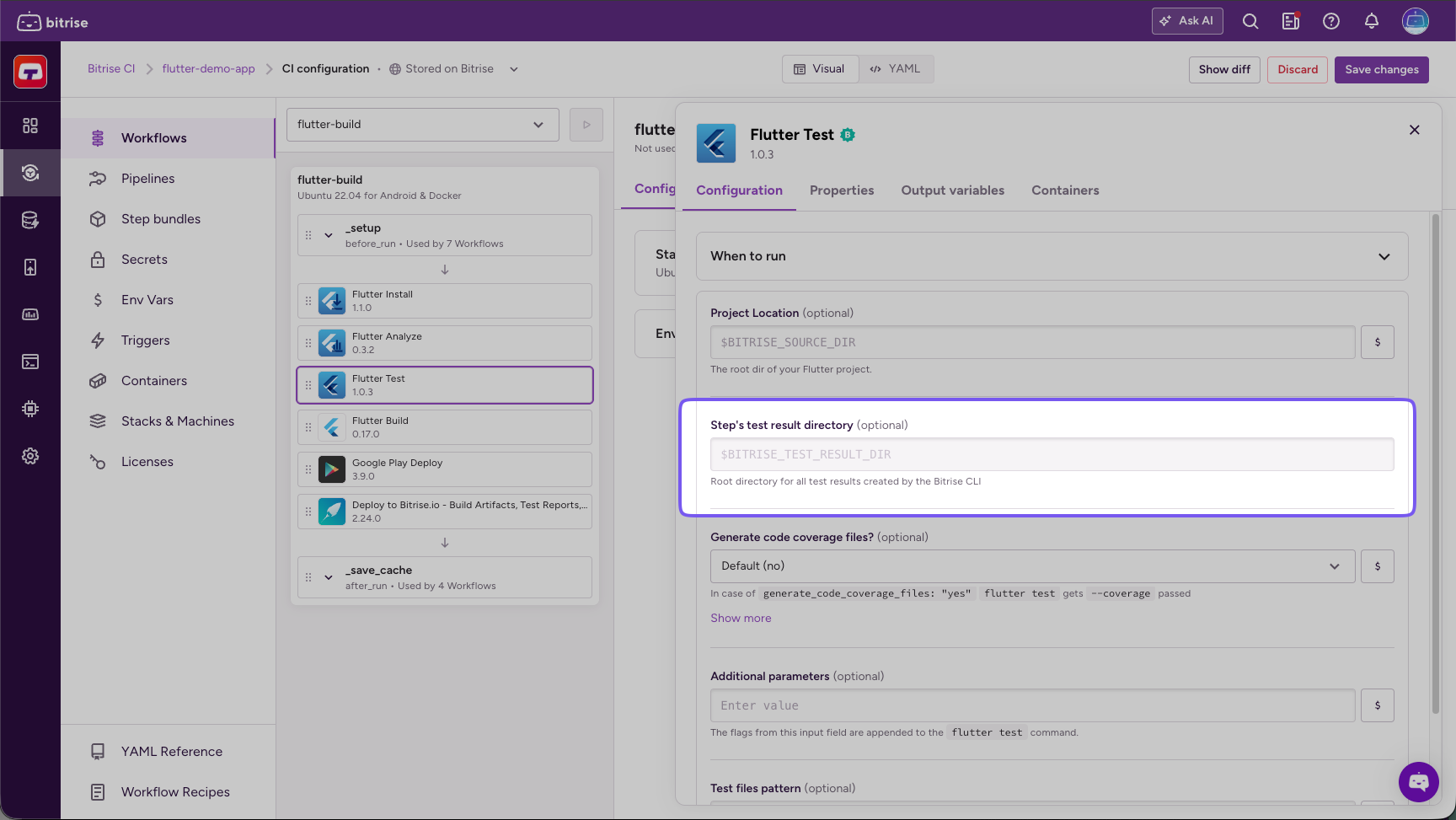Expand the _setup workflow chevron
Screen dimensions: 1456x820
pos(329,235)
